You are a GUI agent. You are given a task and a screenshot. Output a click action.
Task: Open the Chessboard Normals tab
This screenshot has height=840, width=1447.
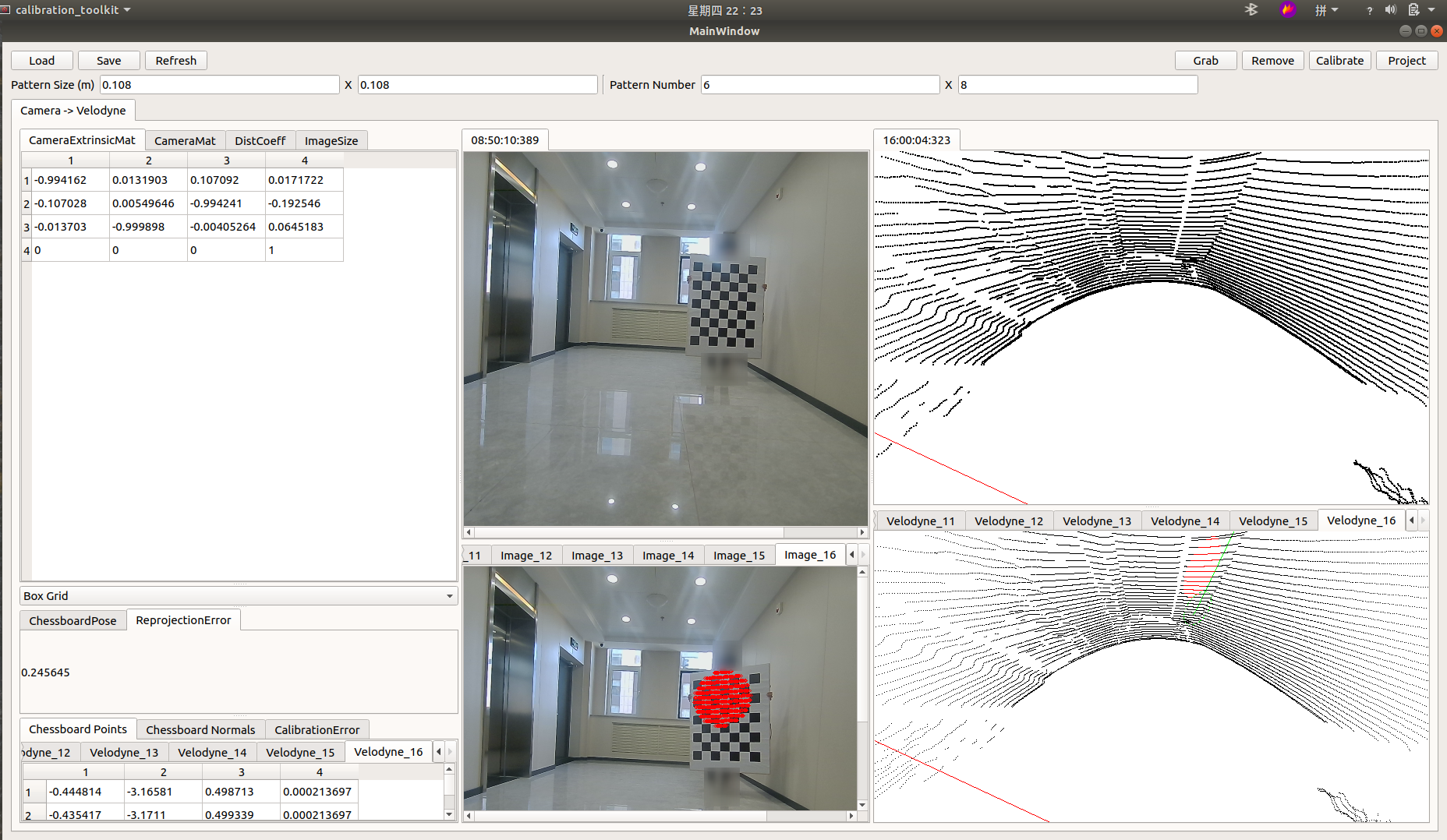pyautogui.click(x=200, y=730)
